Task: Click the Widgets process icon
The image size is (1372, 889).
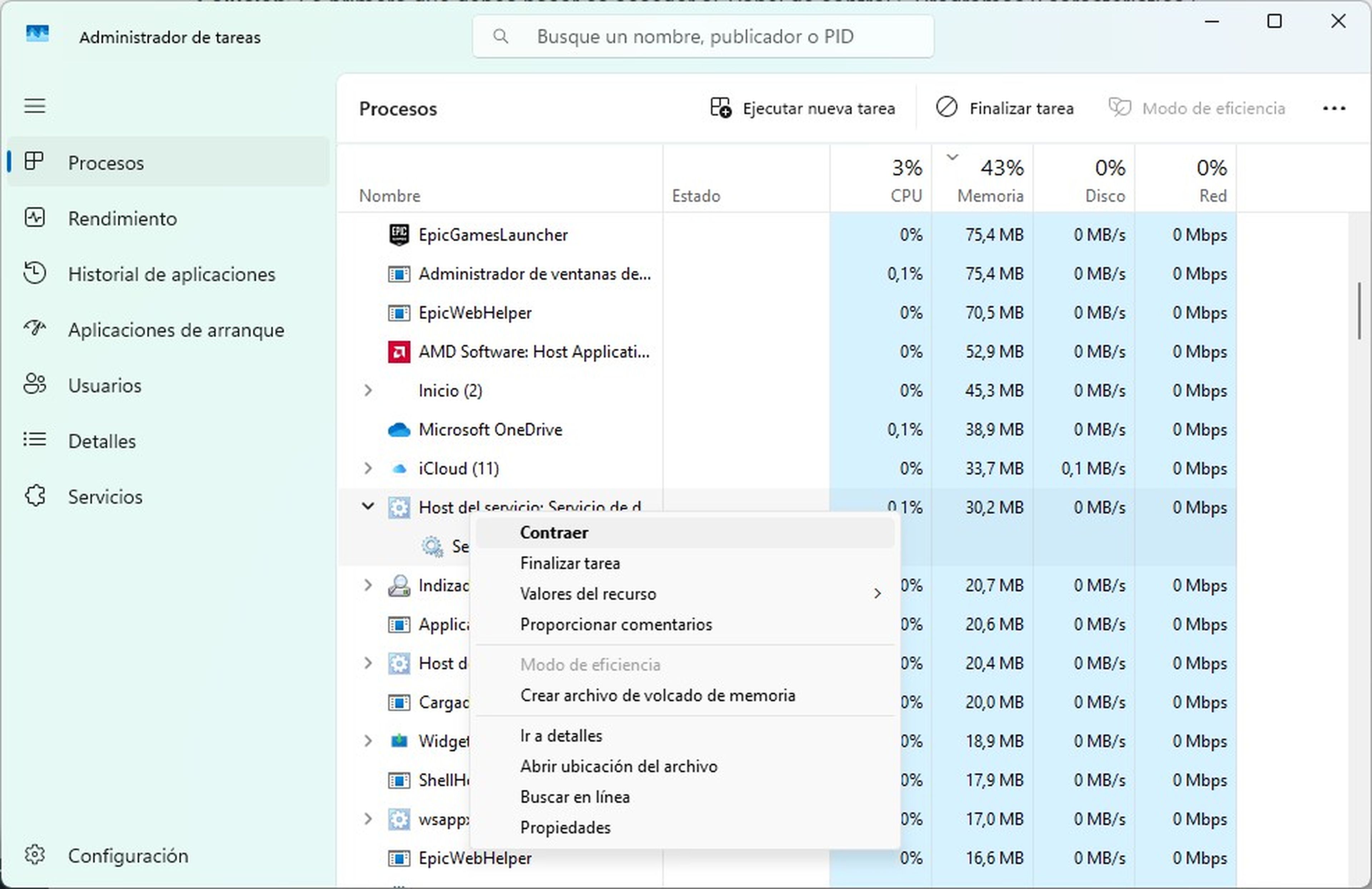Action: [x=399, y=741]
